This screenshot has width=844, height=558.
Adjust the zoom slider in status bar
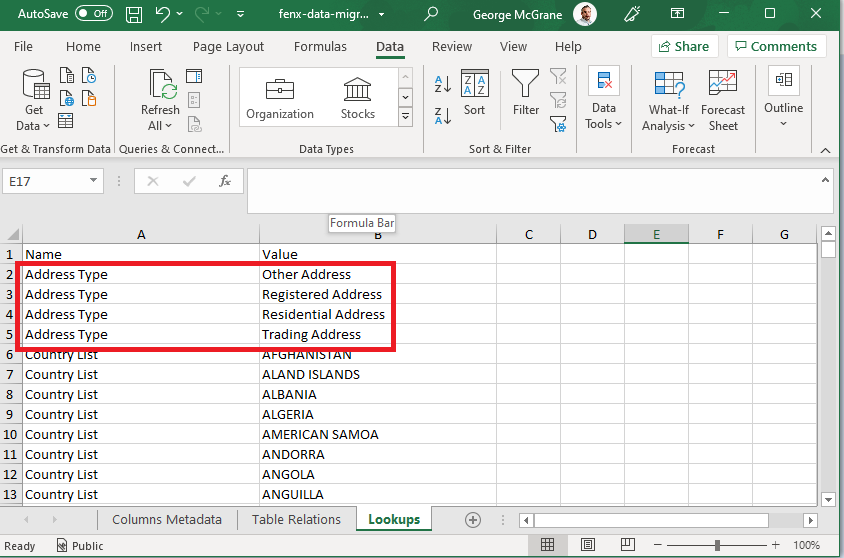(x=718, y=546)
